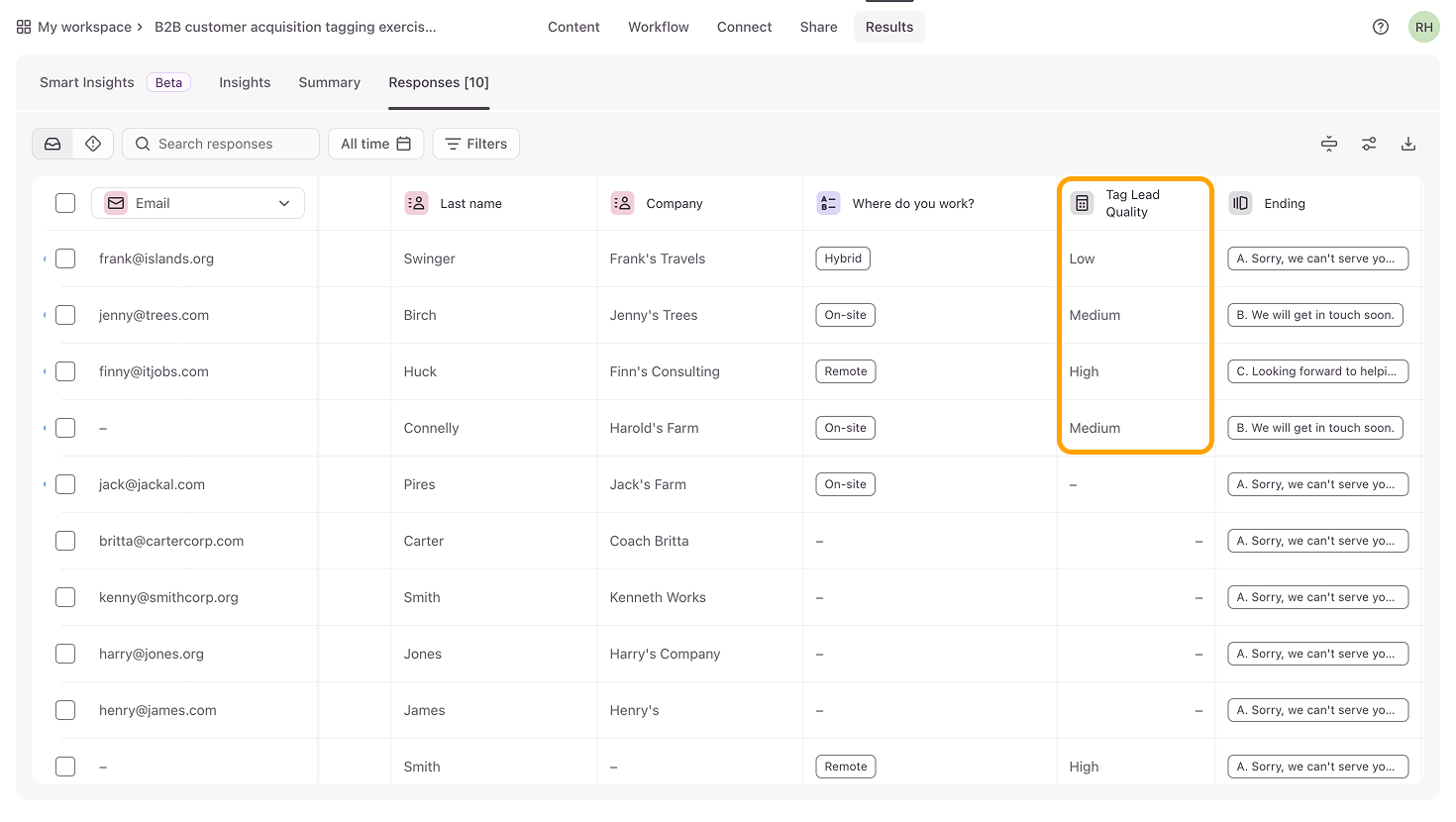This screenshot has width=1456, height=822.
Task: Click the Kenneth Works company cell
Action: (659, 597)
